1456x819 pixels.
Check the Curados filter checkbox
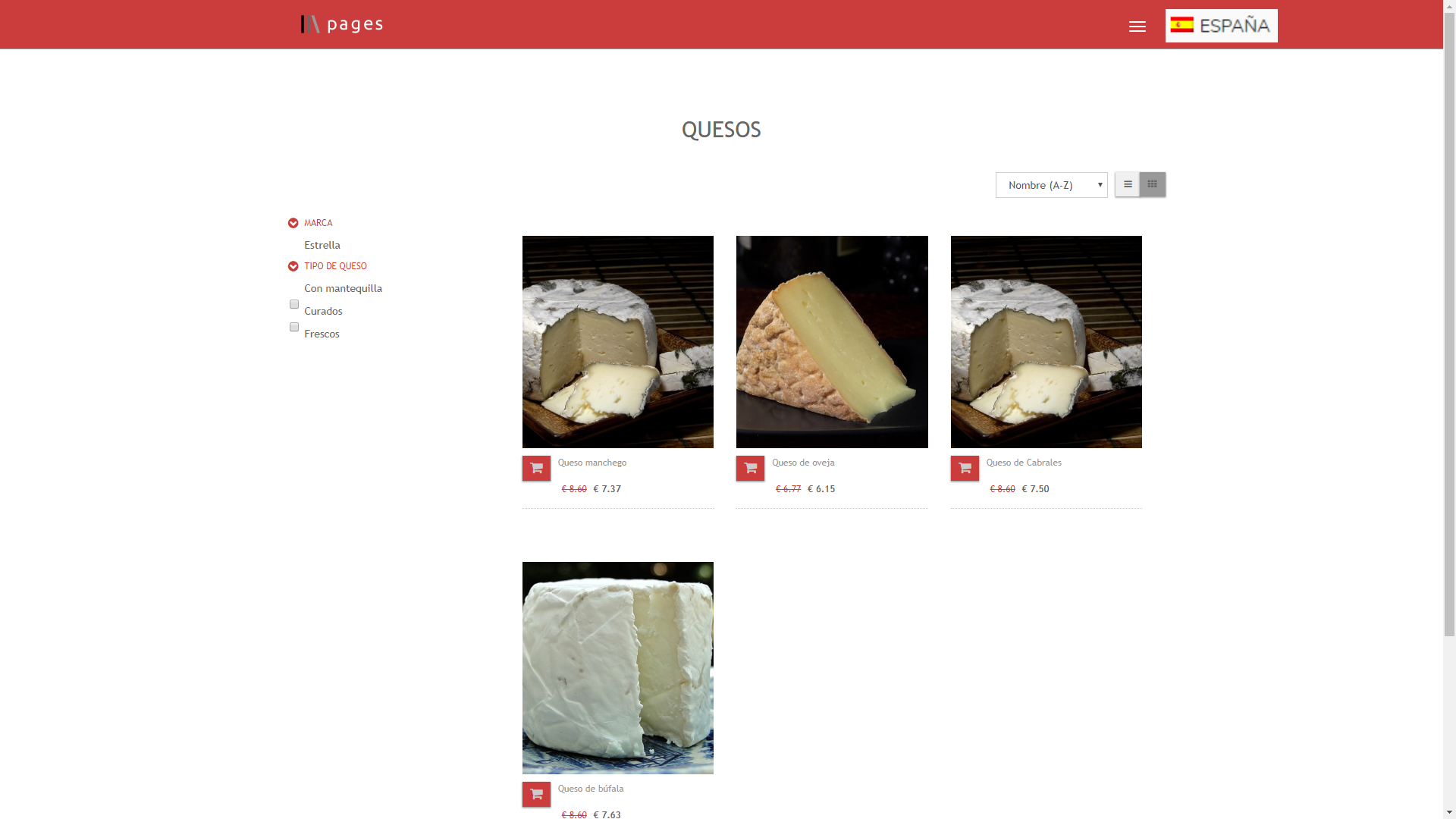(x=294, y=304)
